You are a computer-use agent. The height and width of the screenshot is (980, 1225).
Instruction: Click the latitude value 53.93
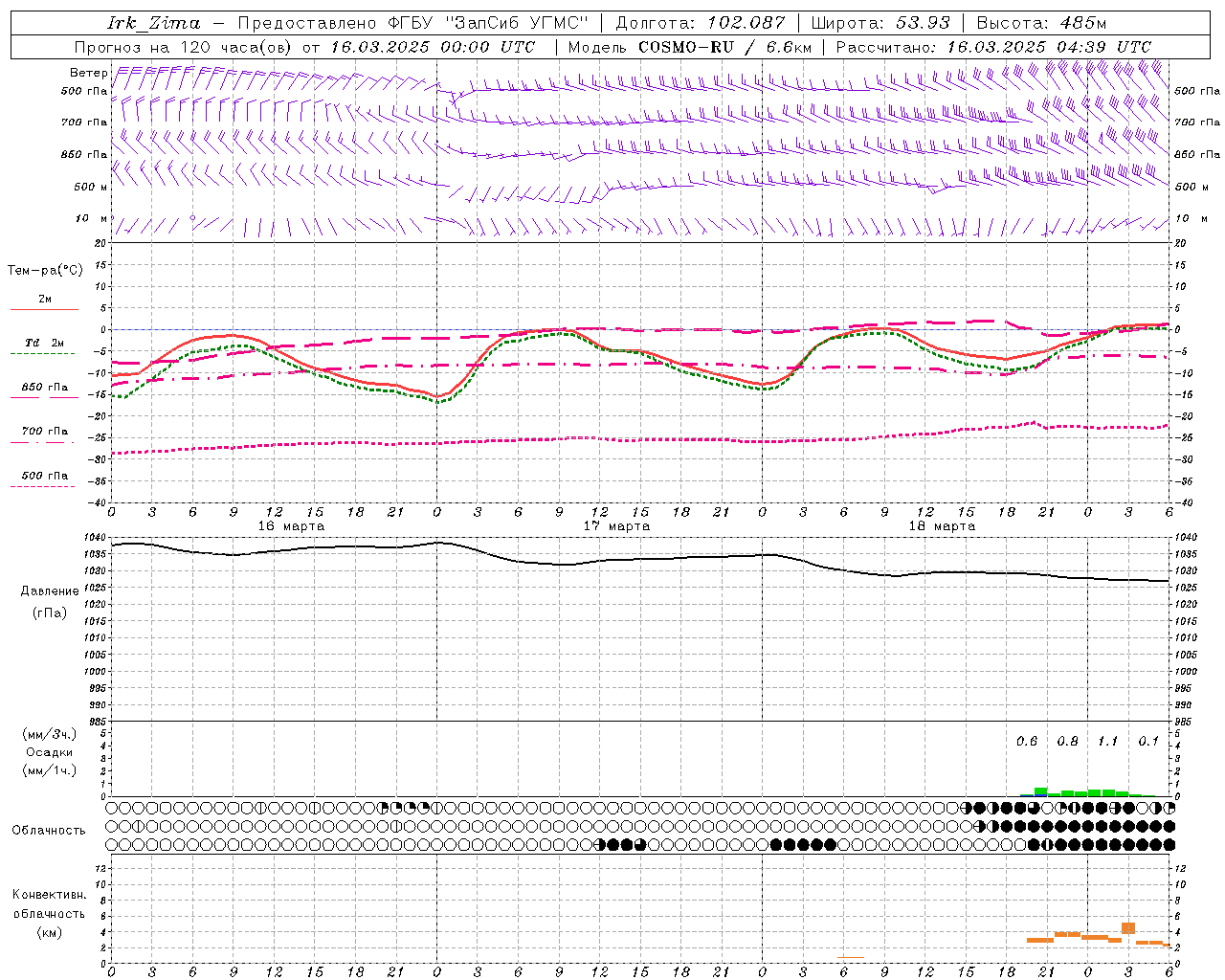click(923, 23)
